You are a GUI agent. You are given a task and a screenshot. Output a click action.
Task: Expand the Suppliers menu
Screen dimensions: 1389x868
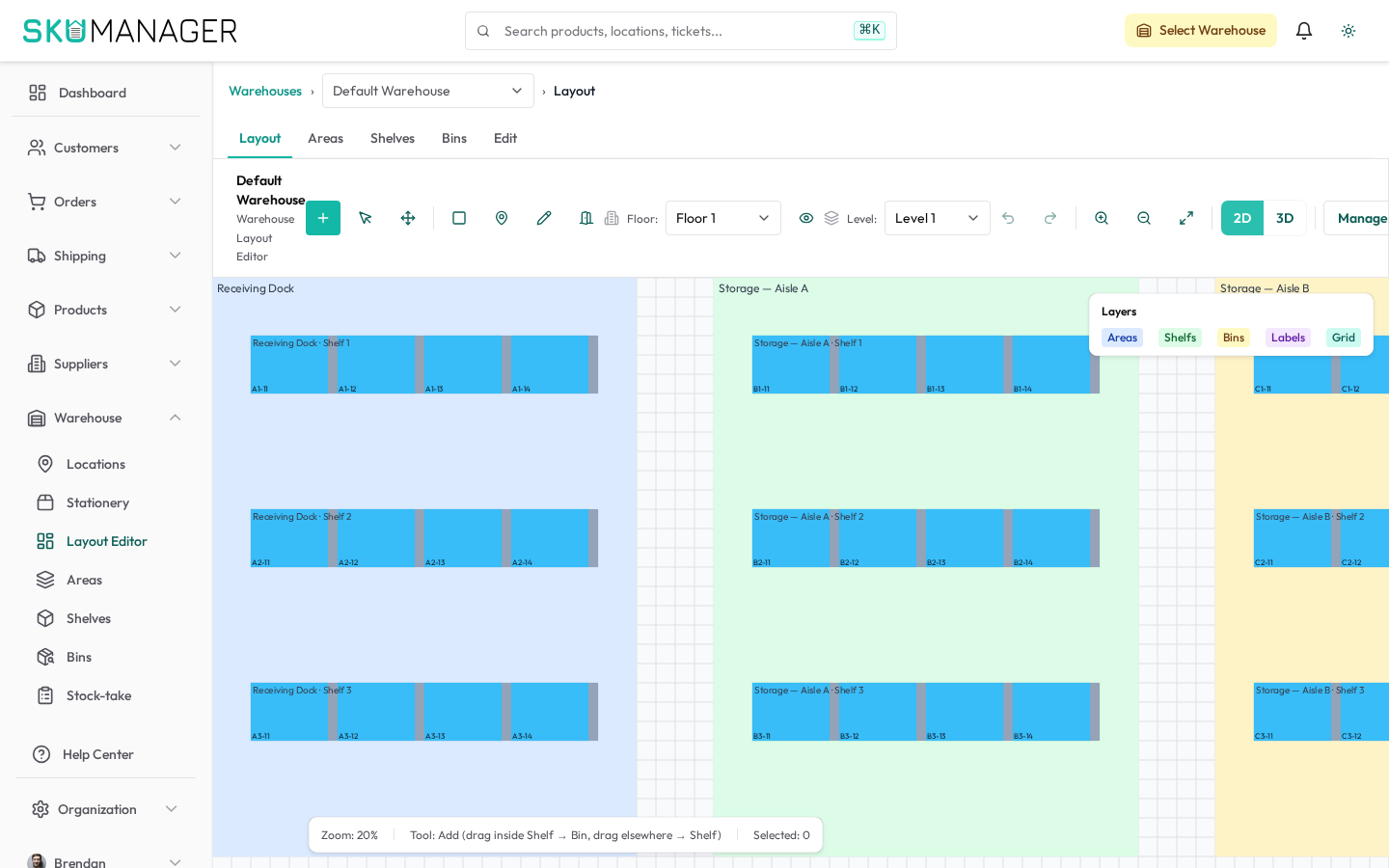pyautogui.click(x=105, y=364)
